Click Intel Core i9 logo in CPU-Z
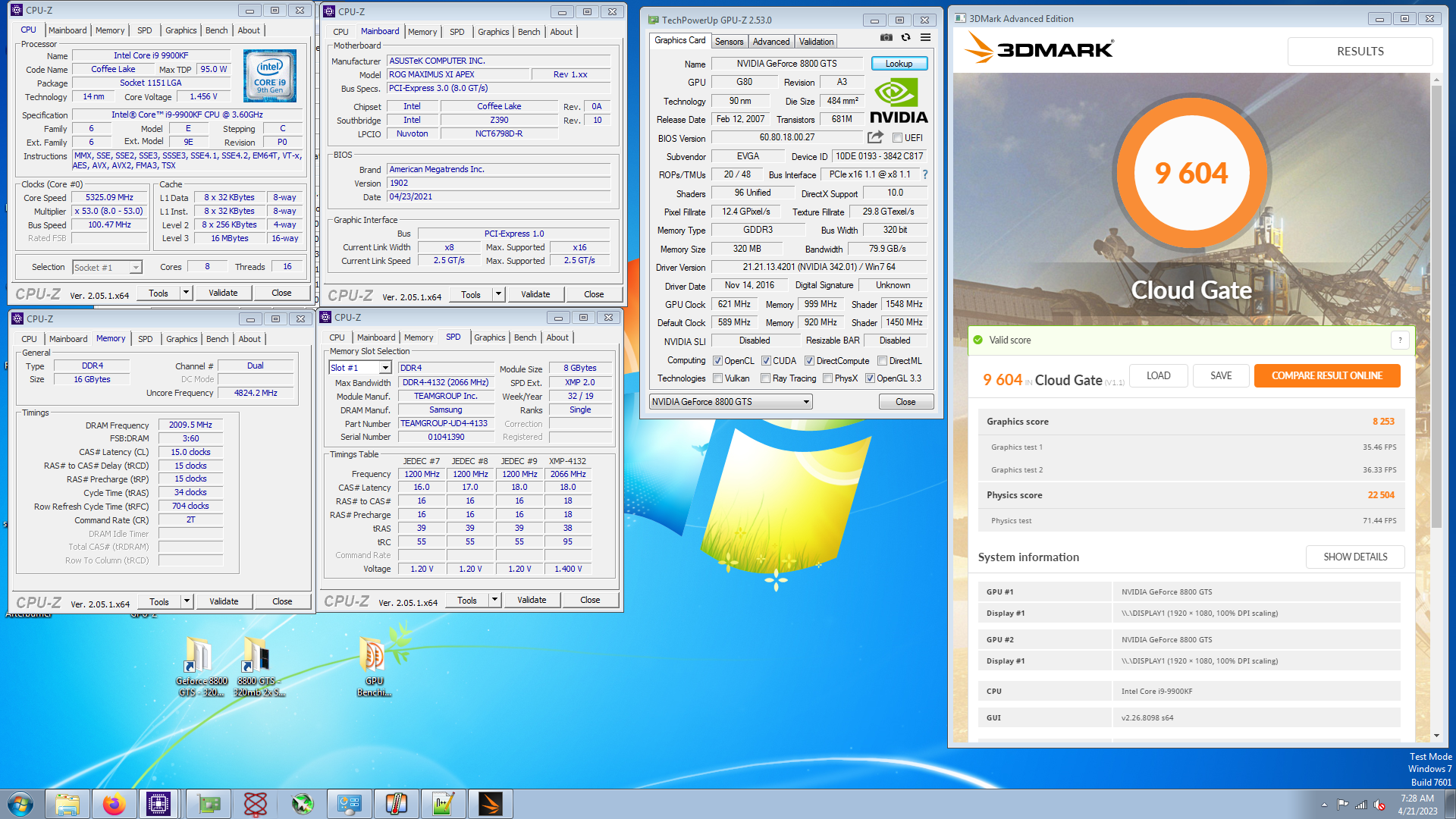Viewport: 1456px width, 819px height. [x=270, y=76]
